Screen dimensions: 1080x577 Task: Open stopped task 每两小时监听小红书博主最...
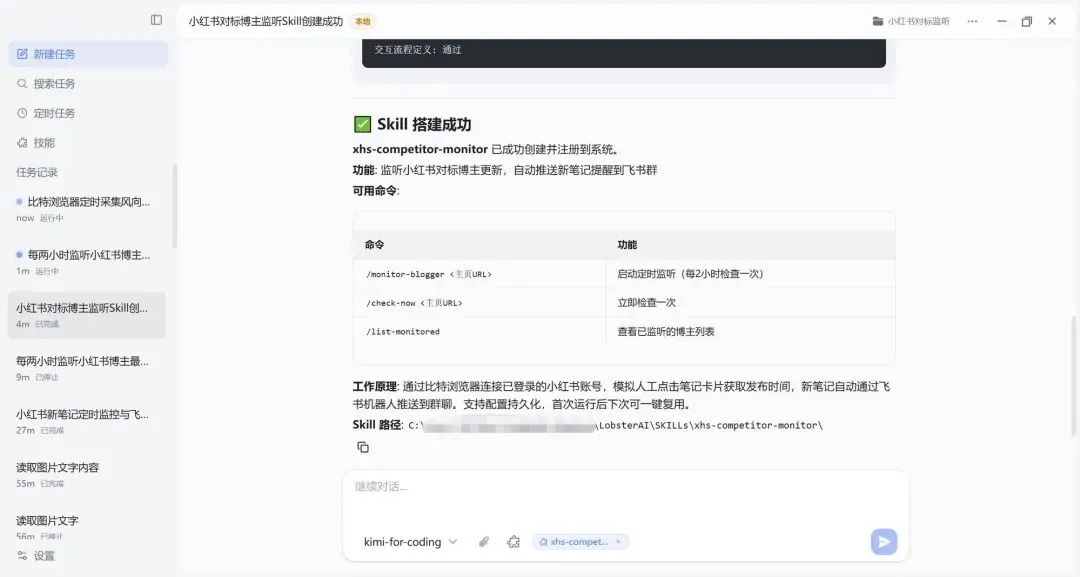point(86,368)
